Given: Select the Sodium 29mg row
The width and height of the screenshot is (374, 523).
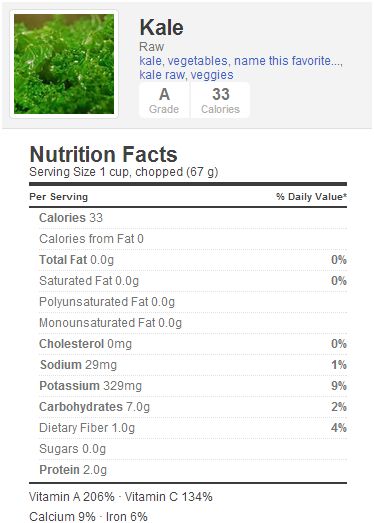Looking at the screenshot, I should click(193, 365).
